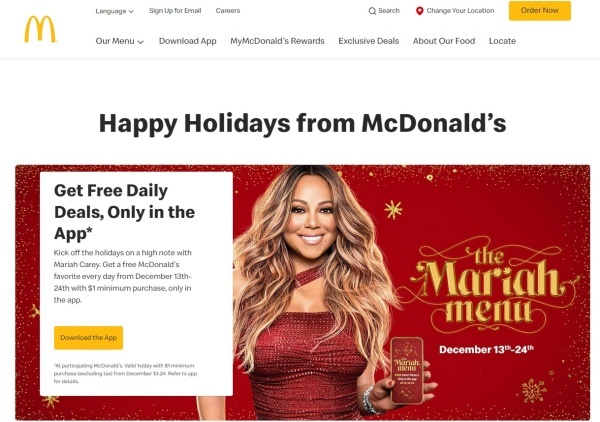Image resolution: width=600 pixels, height=422 pixels.
Task: Click the phone image in the banner
Action: [407, 370]
